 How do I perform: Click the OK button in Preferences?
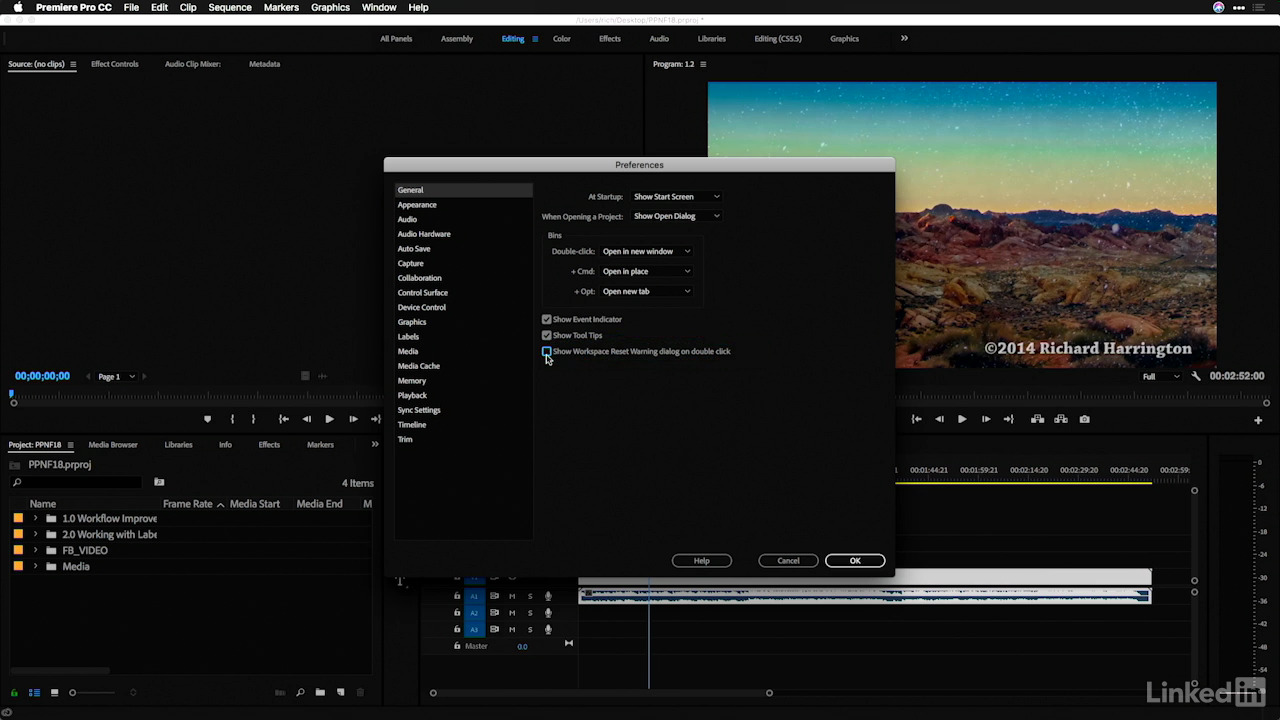tap(855, 560)
